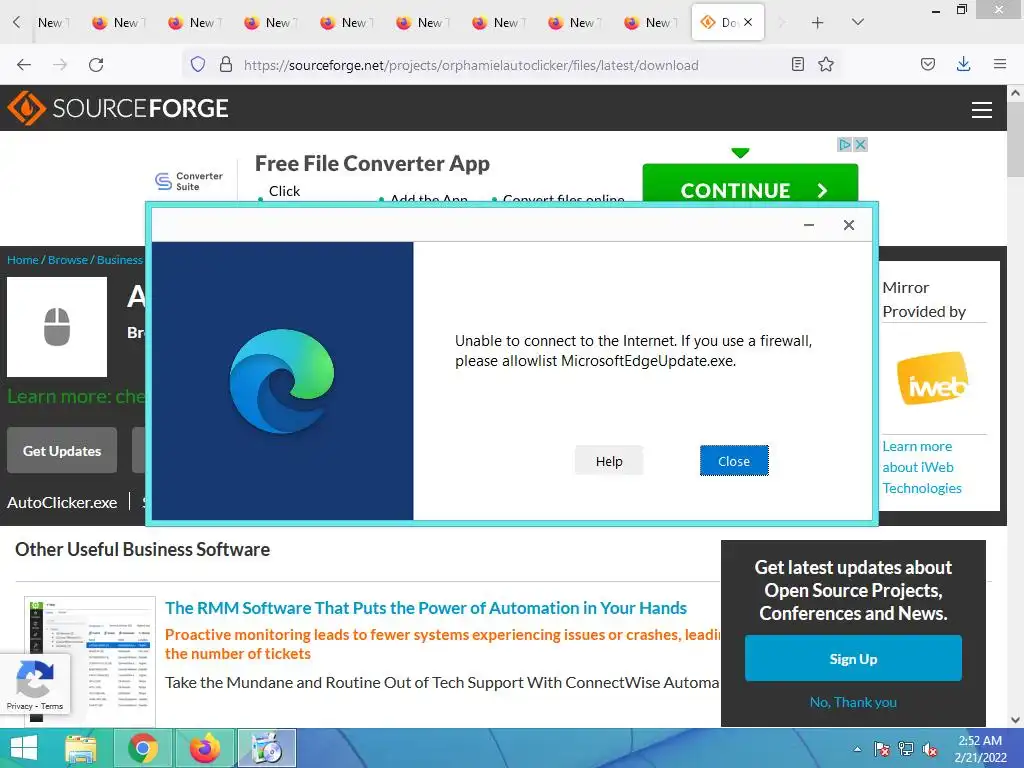Switch to the second New Tab
The height and width of the screenshot is (768, 1024).
pos(116,23)
